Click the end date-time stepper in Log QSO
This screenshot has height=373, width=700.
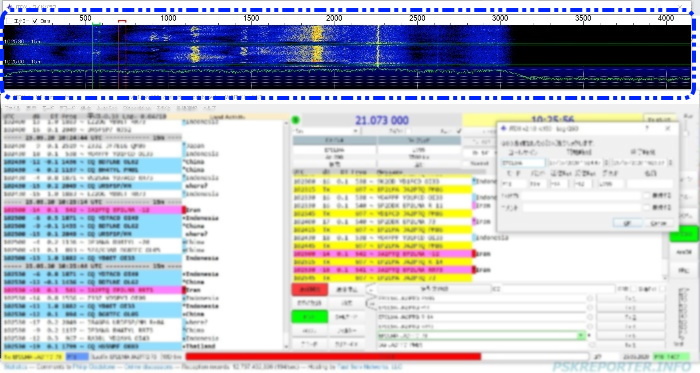click(x=670, y=163)
